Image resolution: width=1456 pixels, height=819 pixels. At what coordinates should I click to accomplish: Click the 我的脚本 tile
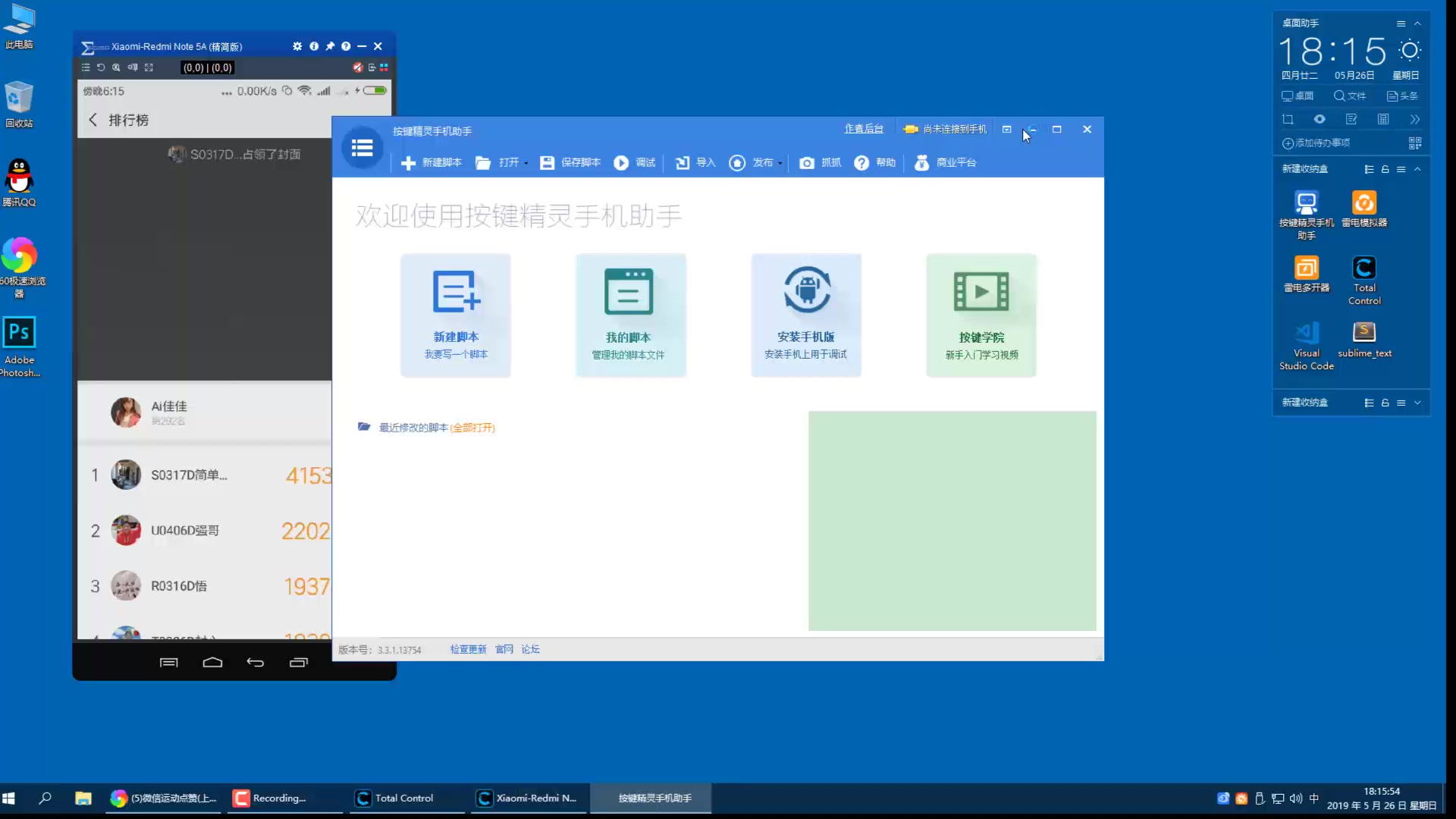(x=630, y=315)
